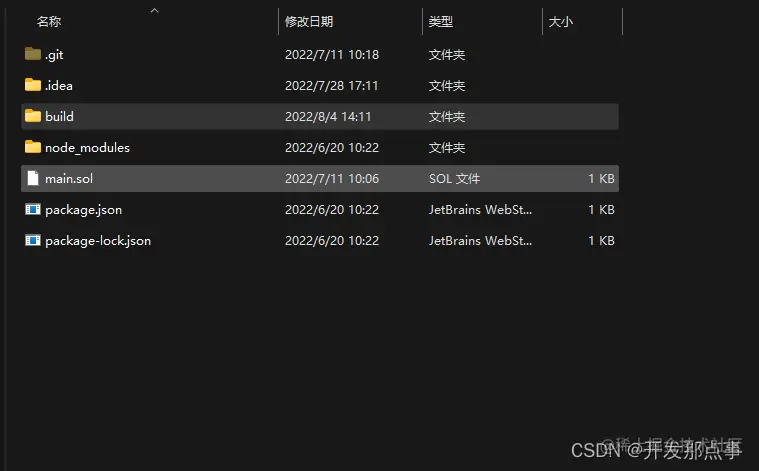
Task: Click the build folder icon
Action: coord(32,116)
